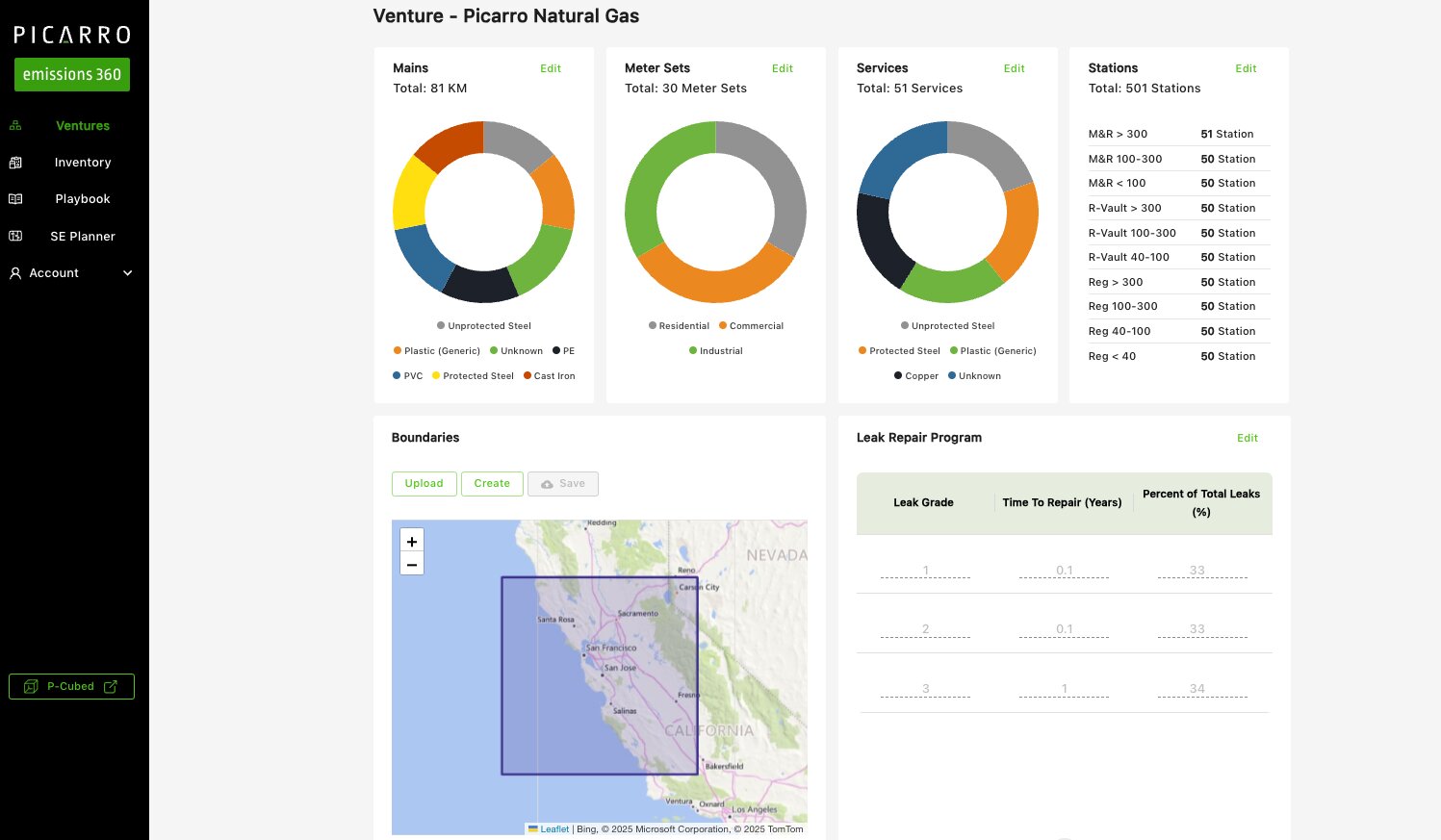This screenshot has width=1441, height=840.
Task: Click the 'R-Vault 100-300' station row
Action: [x=1179, y=233]
